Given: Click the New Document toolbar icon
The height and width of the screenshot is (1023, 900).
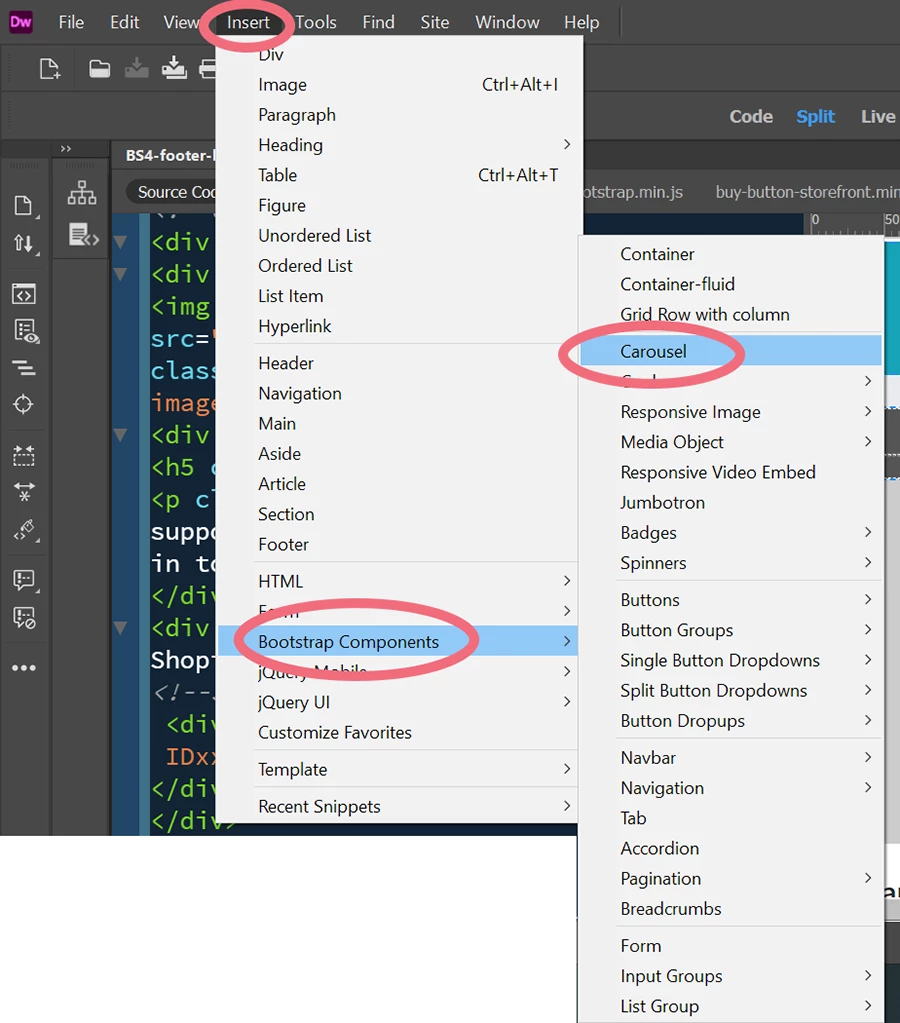Looking at the screenshot, I should pyautogui.click(x=50, y=69).
